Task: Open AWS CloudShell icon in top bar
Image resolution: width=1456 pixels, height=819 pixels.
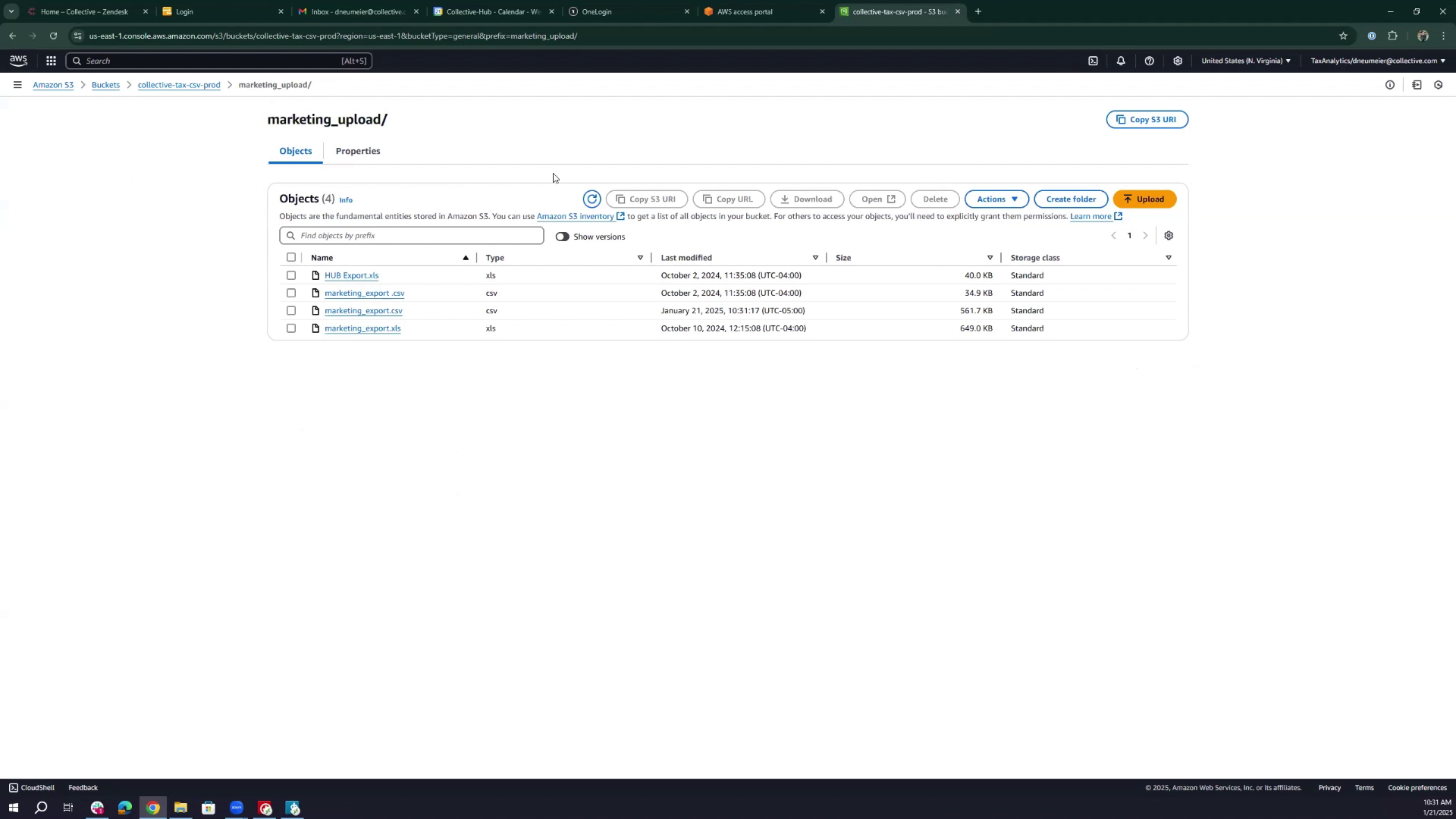Action: click(x=1093, y=61)
